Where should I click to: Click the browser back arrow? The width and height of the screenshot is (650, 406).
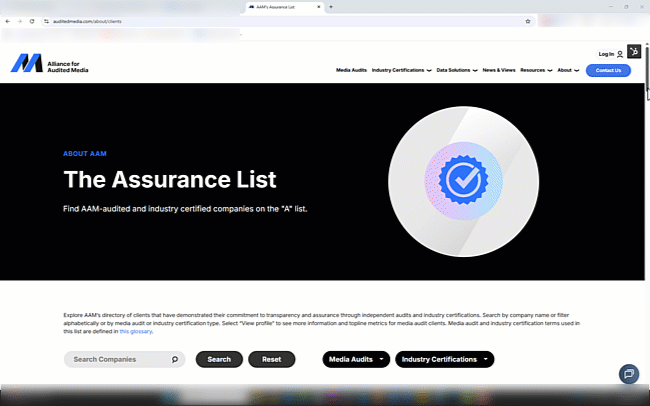coord(7,21)
